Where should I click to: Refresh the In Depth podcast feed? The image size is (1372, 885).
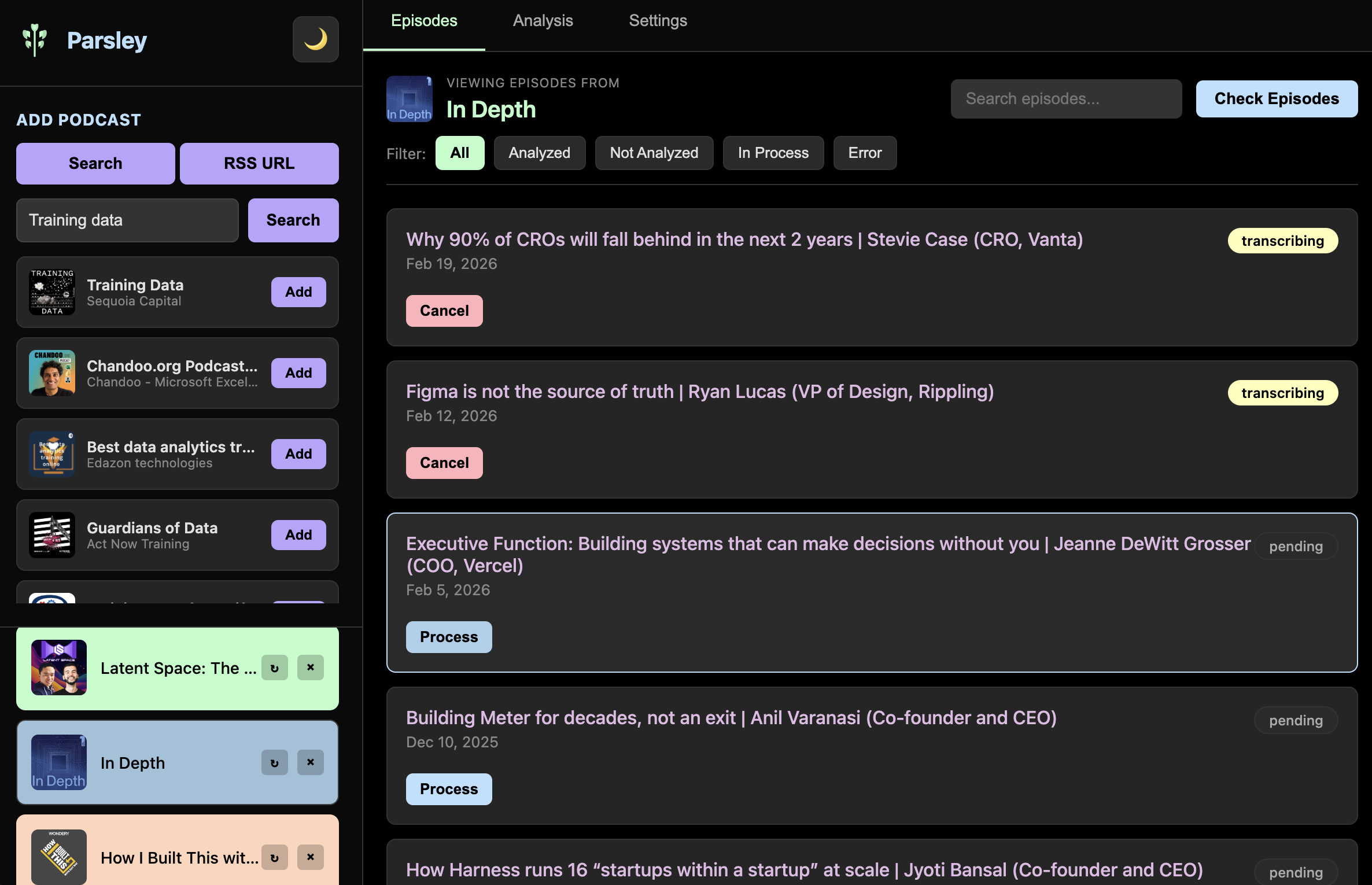coord(275,762)
